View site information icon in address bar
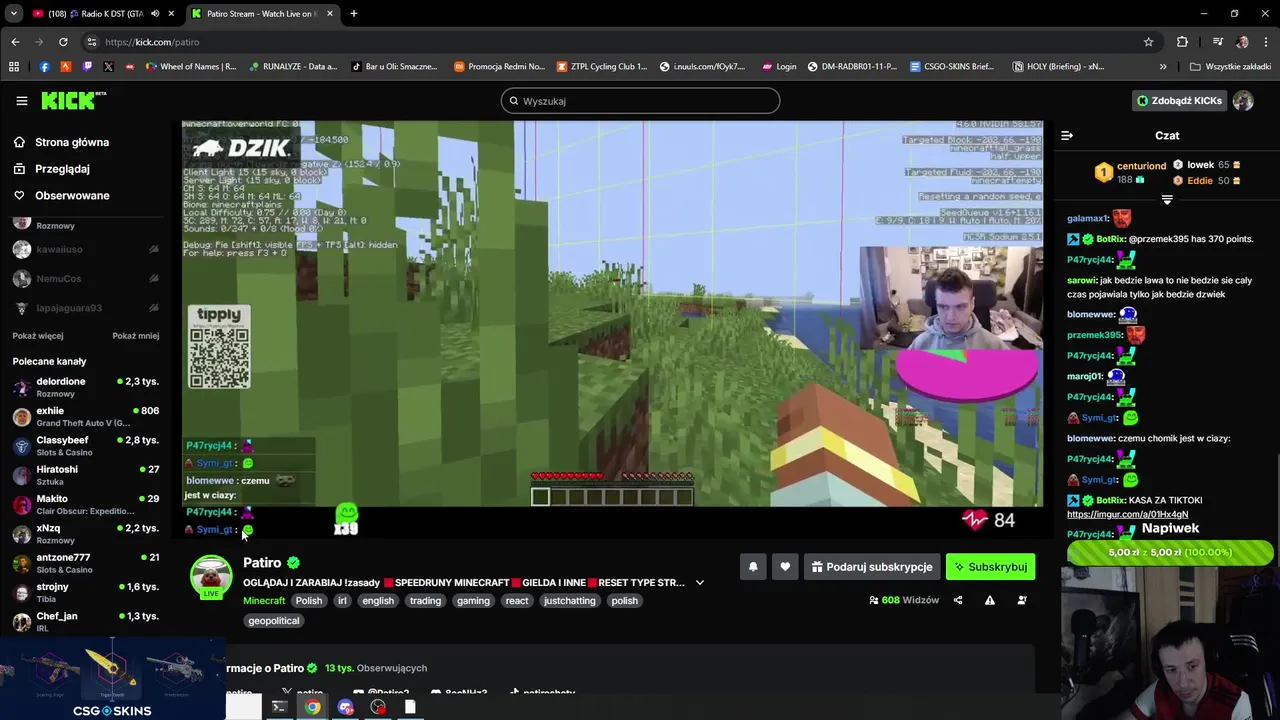The image size is (1280, 720). [x=92, y=42]
